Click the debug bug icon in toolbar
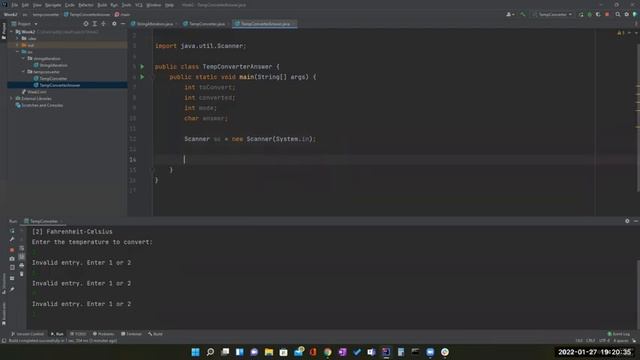The width and height of the screenshot is (640, 360). pos(589,14)
